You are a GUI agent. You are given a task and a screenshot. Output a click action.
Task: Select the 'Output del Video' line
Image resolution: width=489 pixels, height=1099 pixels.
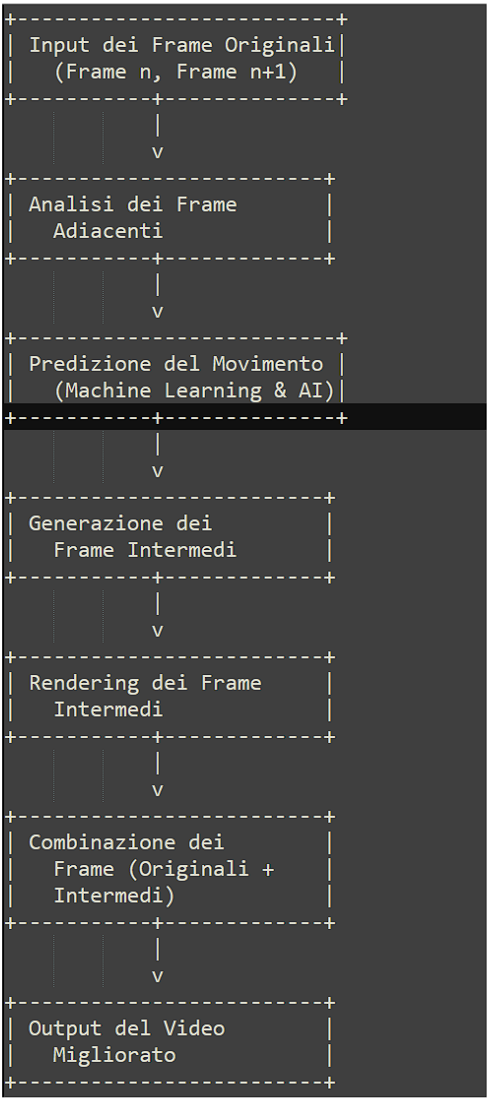coord(127,1028)
